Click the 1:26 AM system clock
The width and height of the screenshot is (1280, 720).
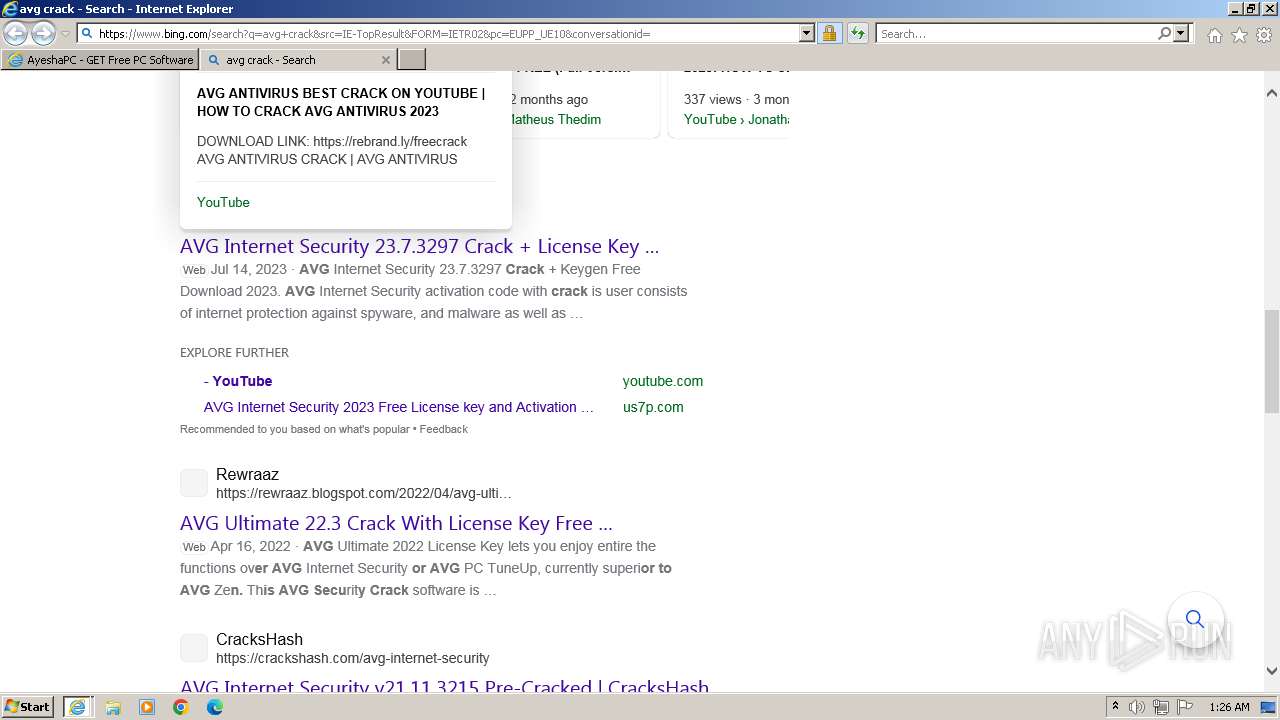[1229, 707]
